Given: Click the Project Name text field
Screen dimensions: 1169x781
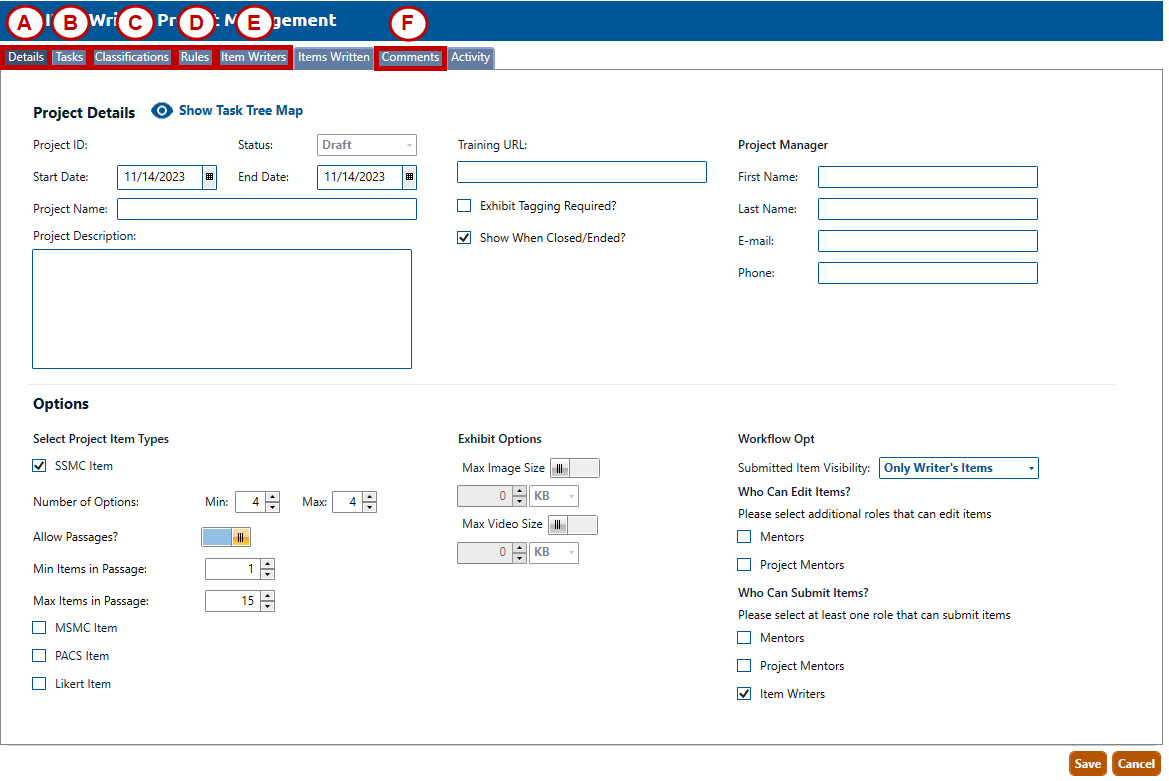Looking at the screenshot, I should tap(266, 209).
